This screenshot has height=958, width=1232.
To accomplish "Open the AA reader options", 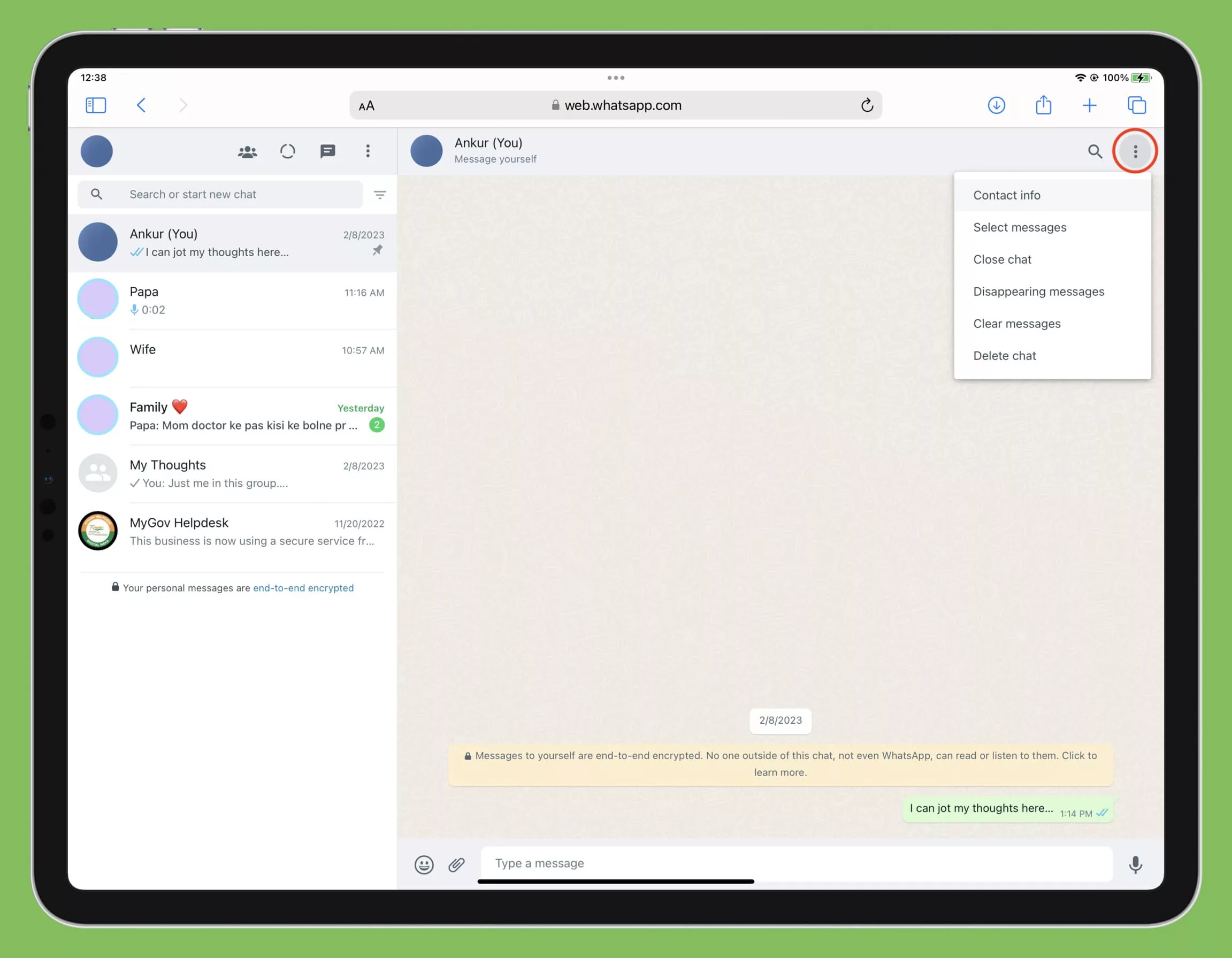I will 366,105.
